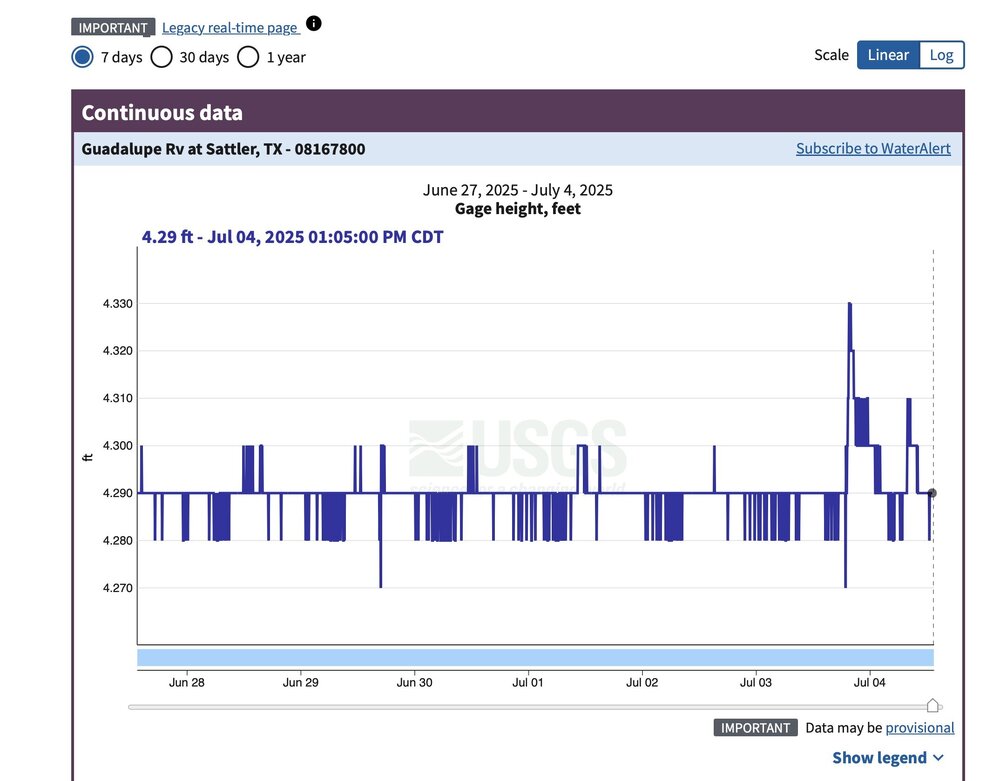
Task: Click the time range slider handle
Action: pos(933,706)
